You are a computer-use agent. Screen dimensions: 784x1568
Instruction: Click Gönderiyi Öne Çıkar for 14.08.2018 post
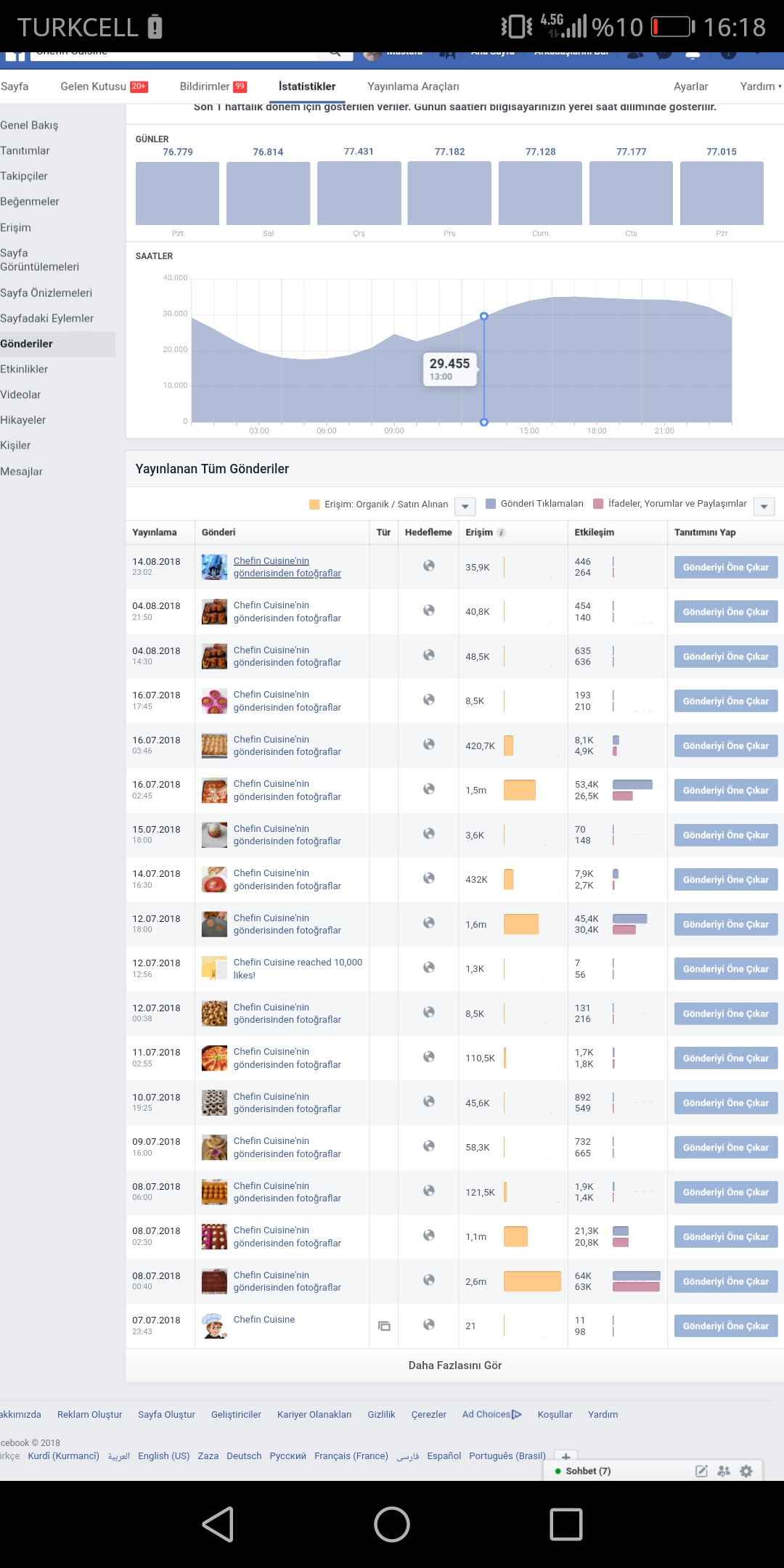726,567
